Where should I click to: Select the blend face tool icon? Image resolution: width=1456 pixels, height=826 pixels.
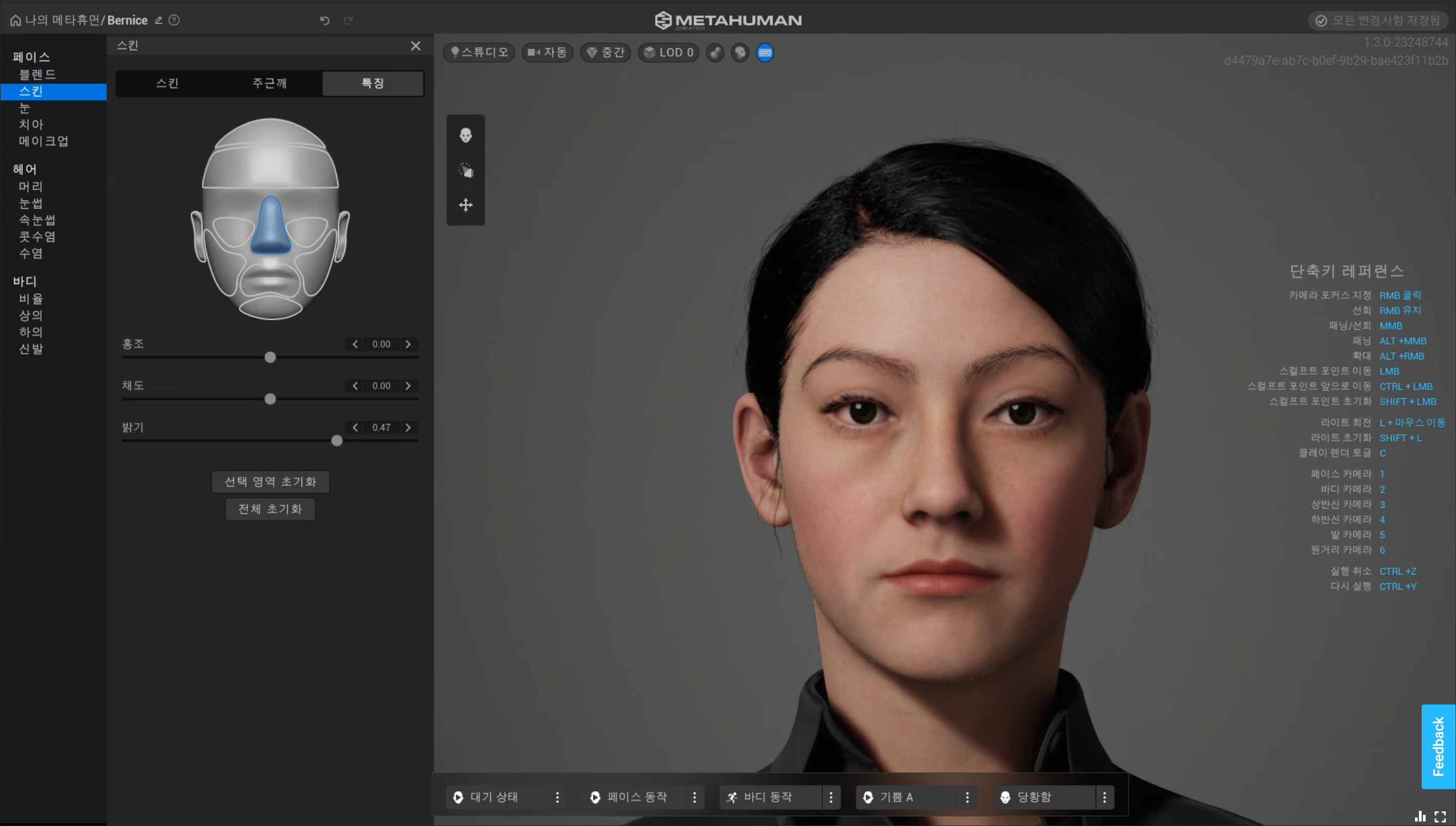click(465, 135)
